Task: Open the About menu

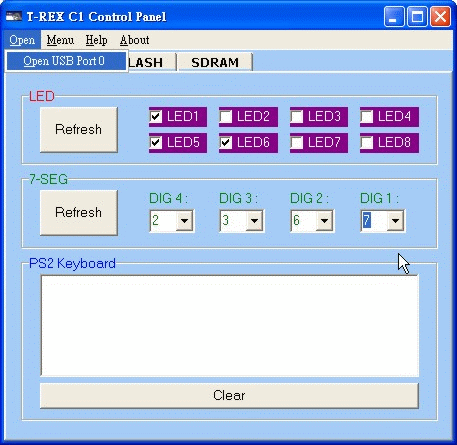Action: point(134,40)
